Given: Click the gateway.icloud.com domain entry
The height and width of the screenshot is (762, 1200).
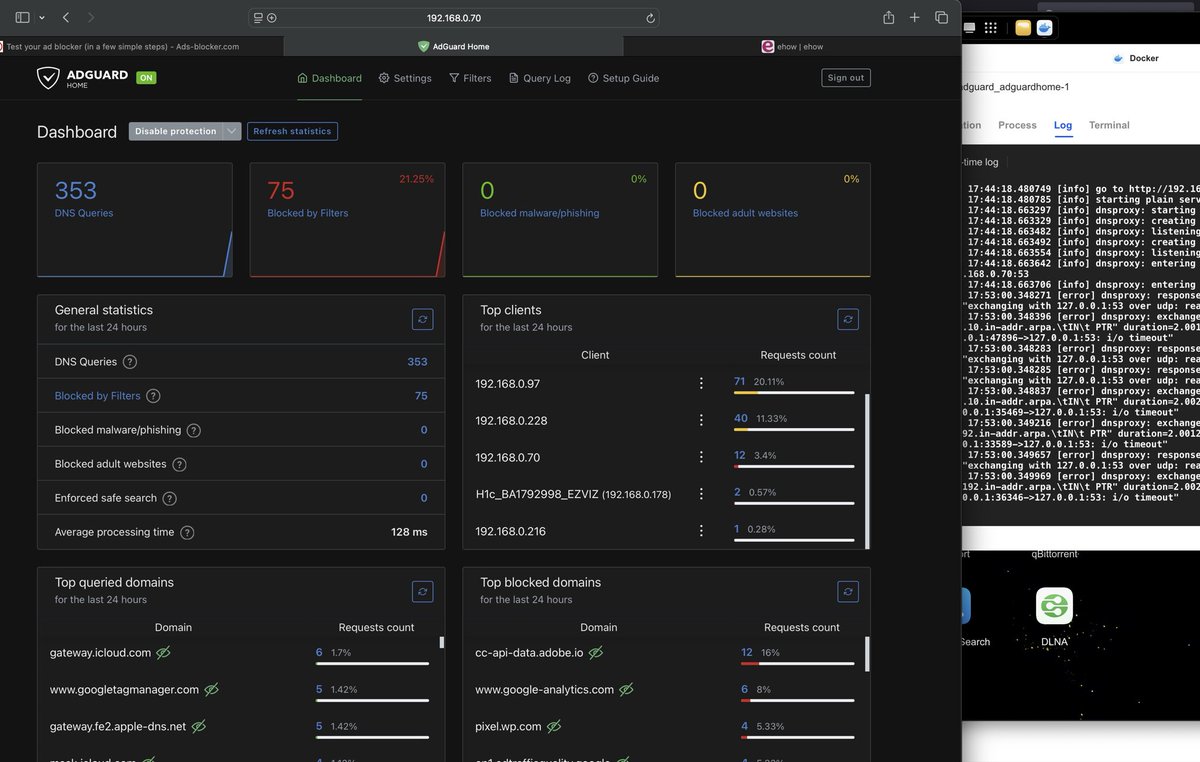Looking at the screenshot, I should click(100, 653).
